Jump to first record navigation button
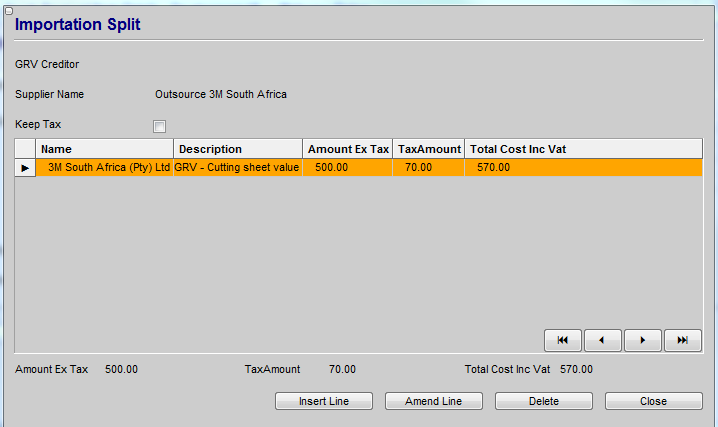 (x=562, y=340)
